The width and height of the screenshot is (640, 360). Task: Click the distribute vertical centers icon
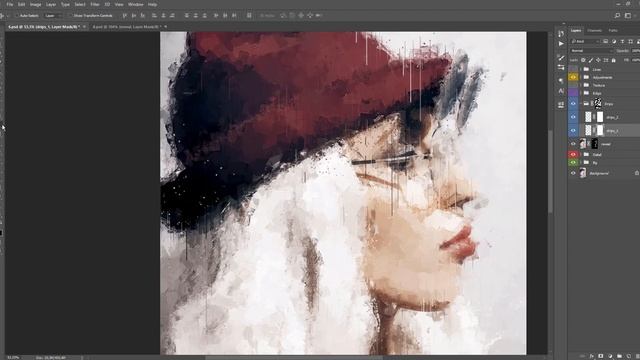pyautogui.click(x=196, y=16)
